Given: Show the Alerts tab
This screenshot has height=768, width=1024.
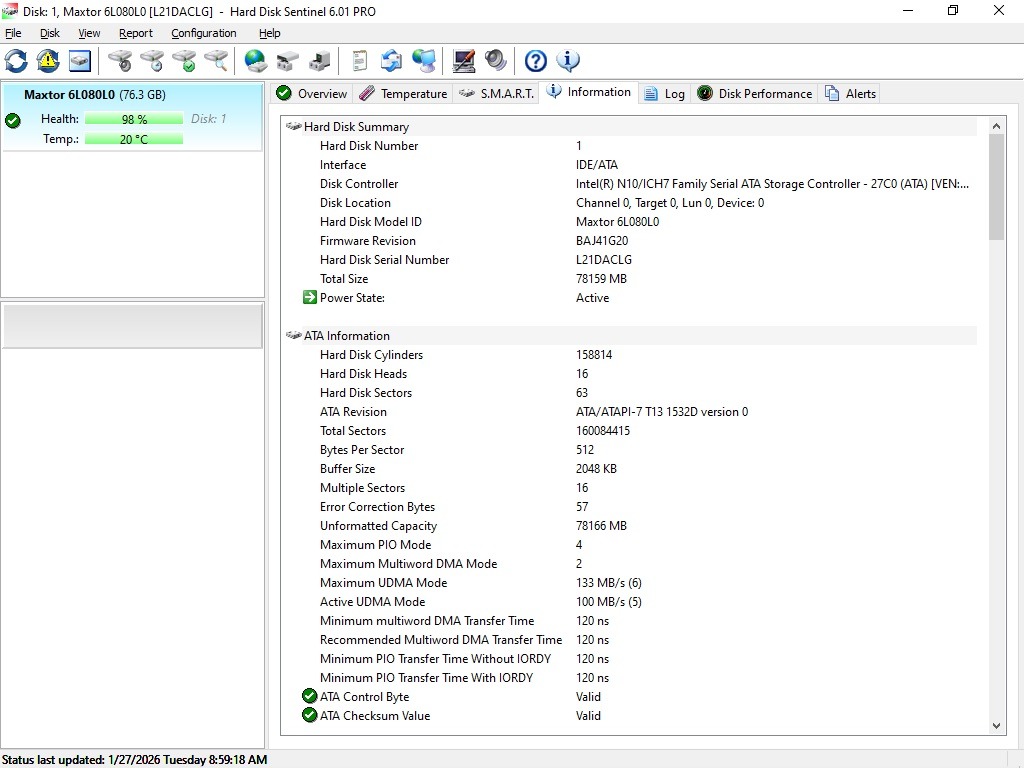Looking at the screenshot, I should click(850, 94).
